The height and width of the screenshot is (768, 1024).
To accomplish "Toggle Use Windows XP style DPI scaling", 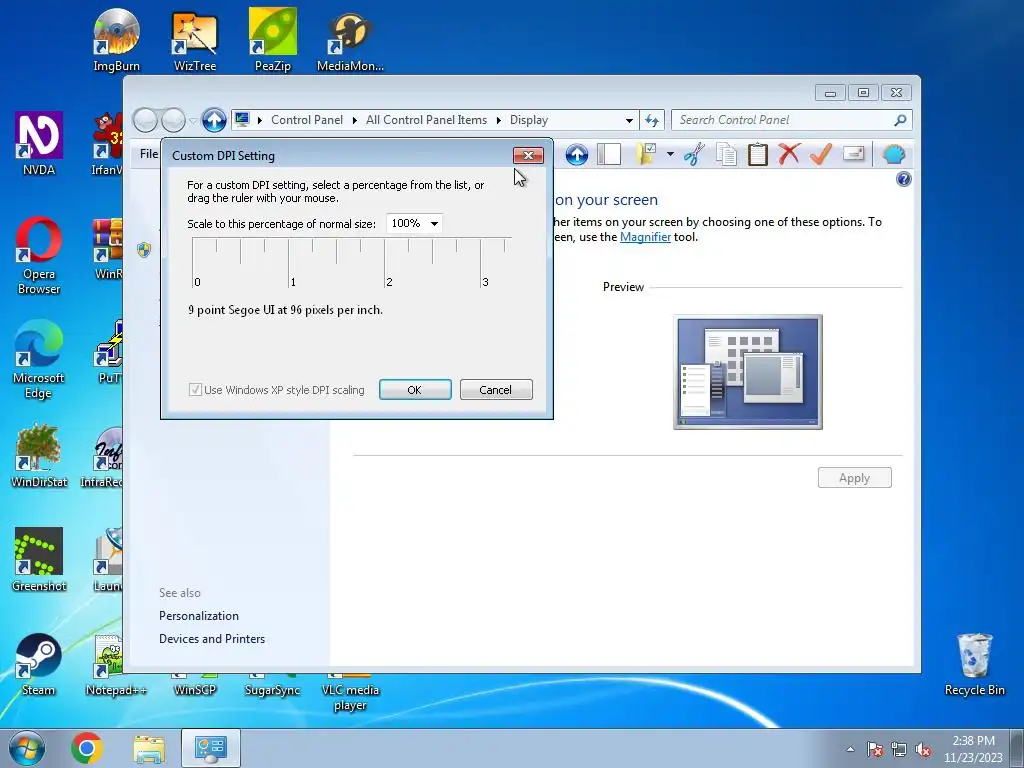I will (x=277, y=390).
